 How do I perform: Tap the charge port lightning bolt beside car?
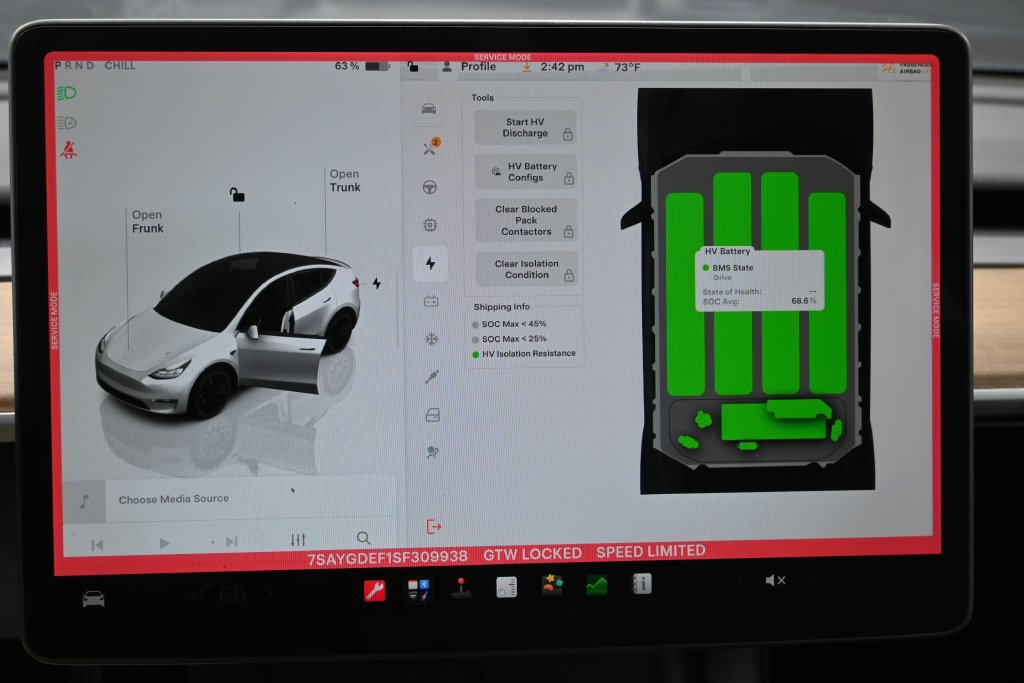click(x=377, y=283)
